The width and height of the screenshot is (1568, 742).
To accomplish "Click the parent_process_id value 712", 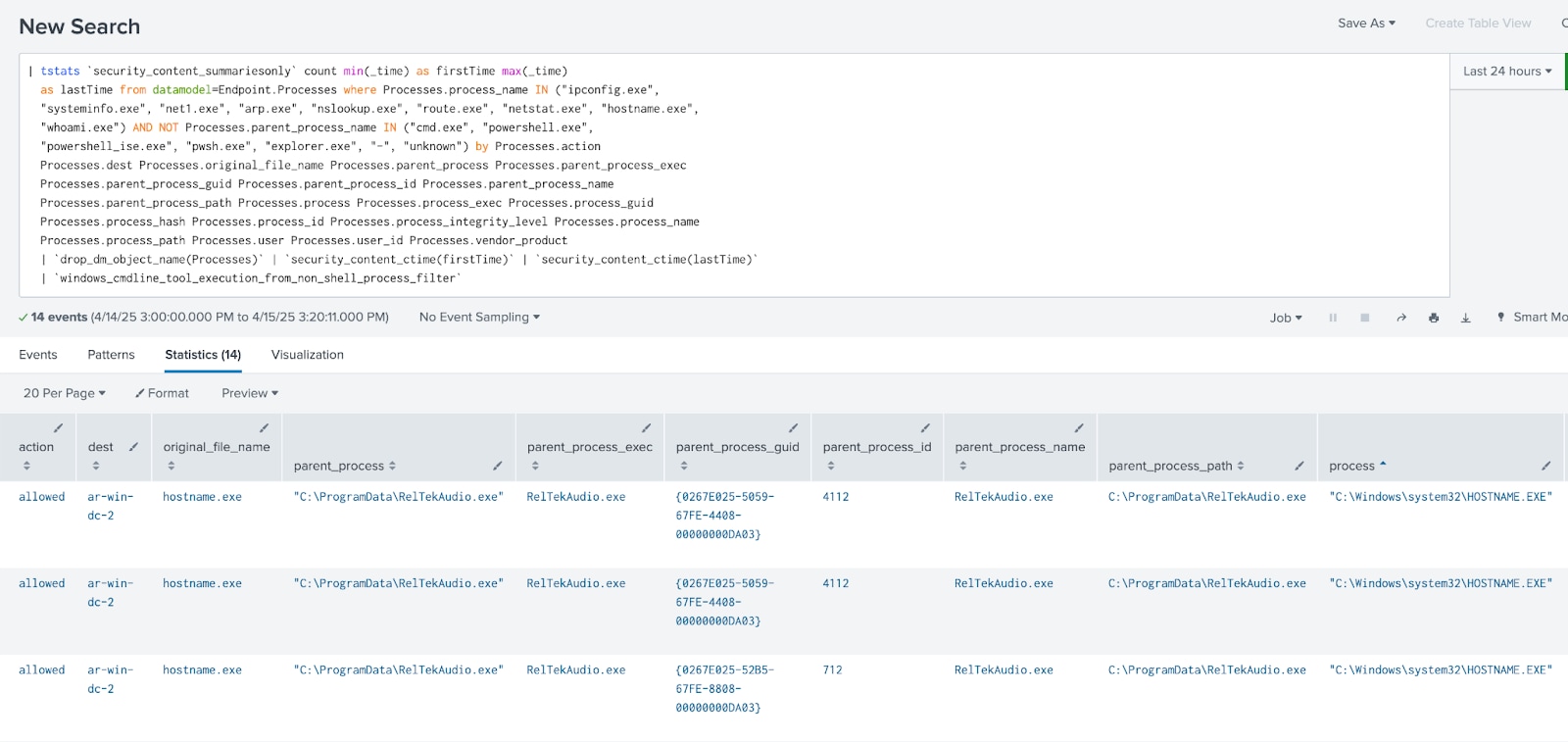I will point(832,670).
